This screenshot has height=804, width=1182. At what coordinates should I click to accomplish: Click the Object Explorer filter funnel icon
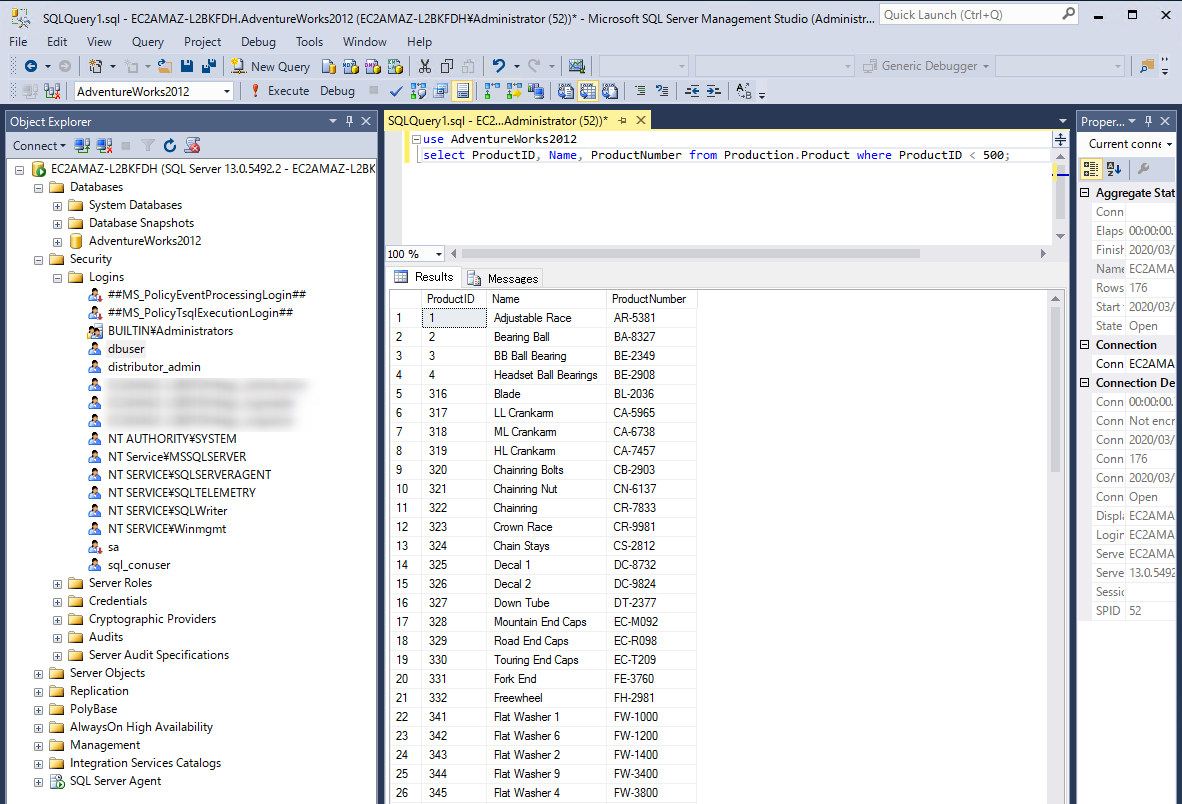coord(149,145)
